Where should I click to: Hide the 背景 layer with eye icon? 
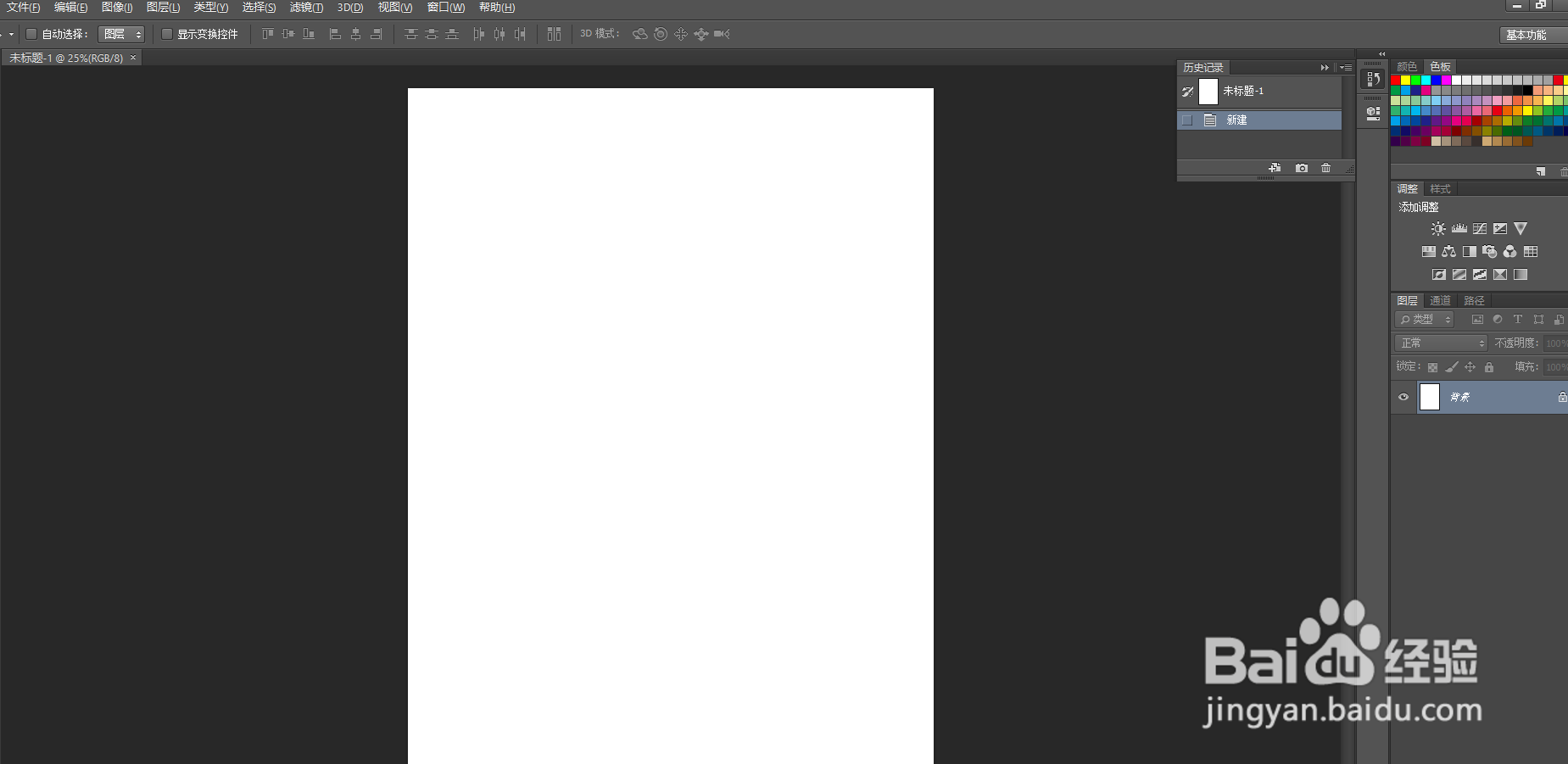tap(1403, 397)
